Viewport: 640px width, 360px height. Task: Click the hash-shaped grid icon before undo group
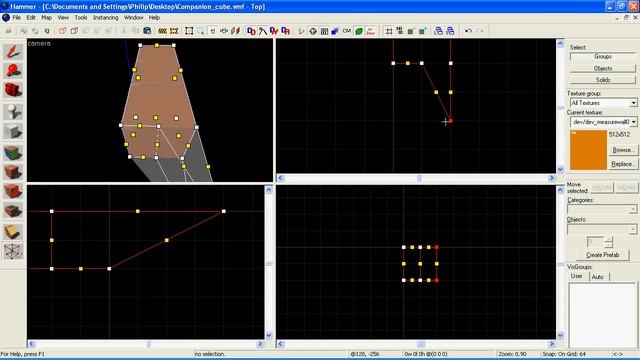(389, 31)
